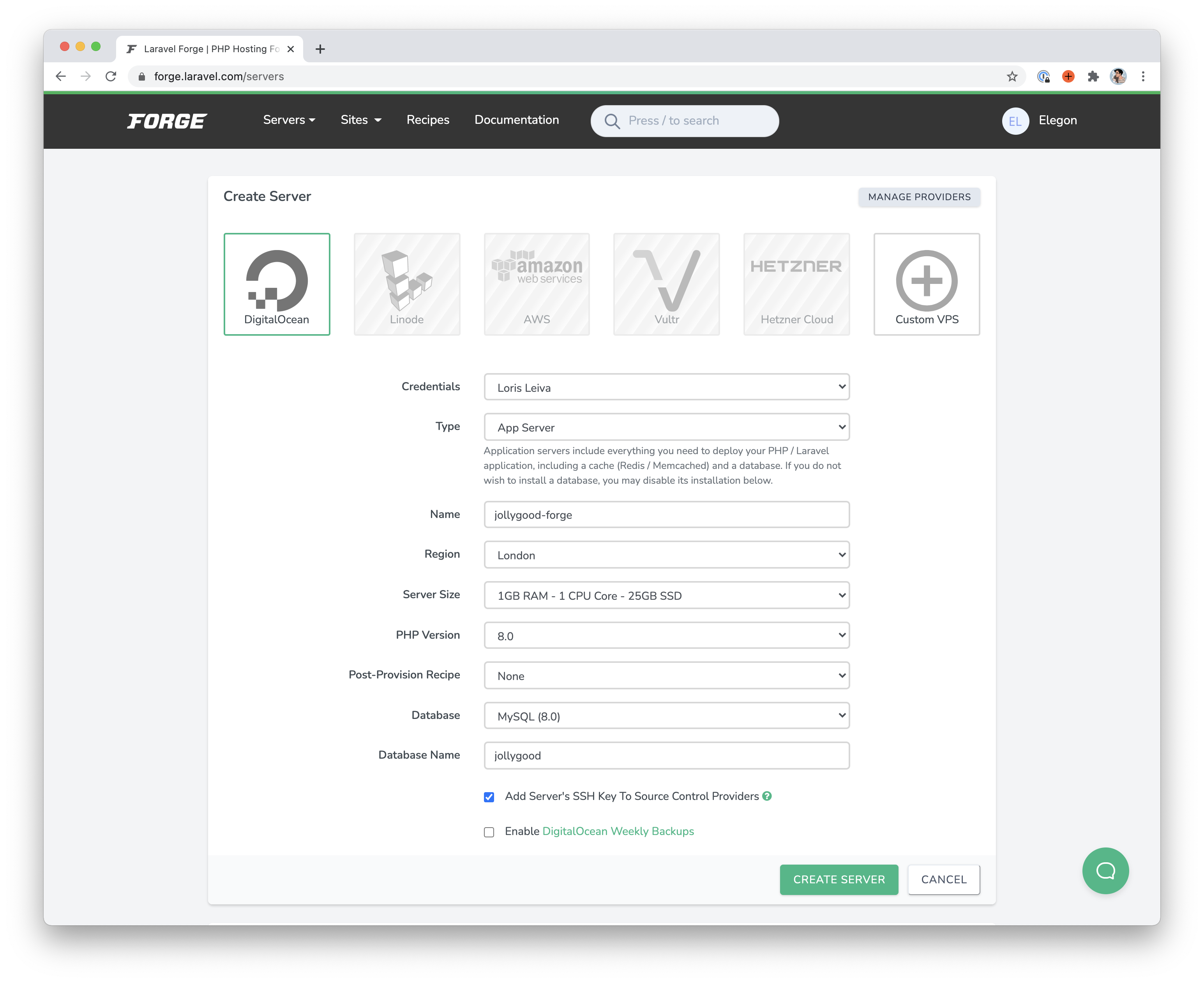This screenshot has height=983, width=1204.
Task: Click the Chrome profile picture
Action: [x=1118, y=76]
